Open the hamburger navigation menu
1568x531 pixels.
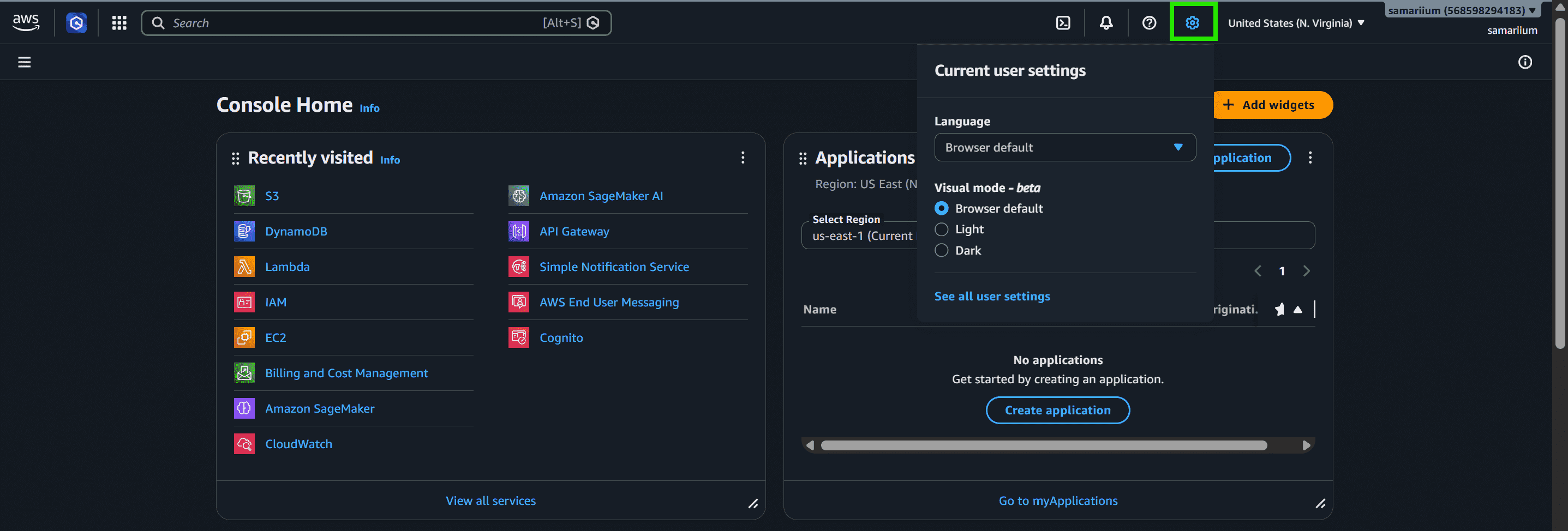pyautogui.click(x=25, y=62)
